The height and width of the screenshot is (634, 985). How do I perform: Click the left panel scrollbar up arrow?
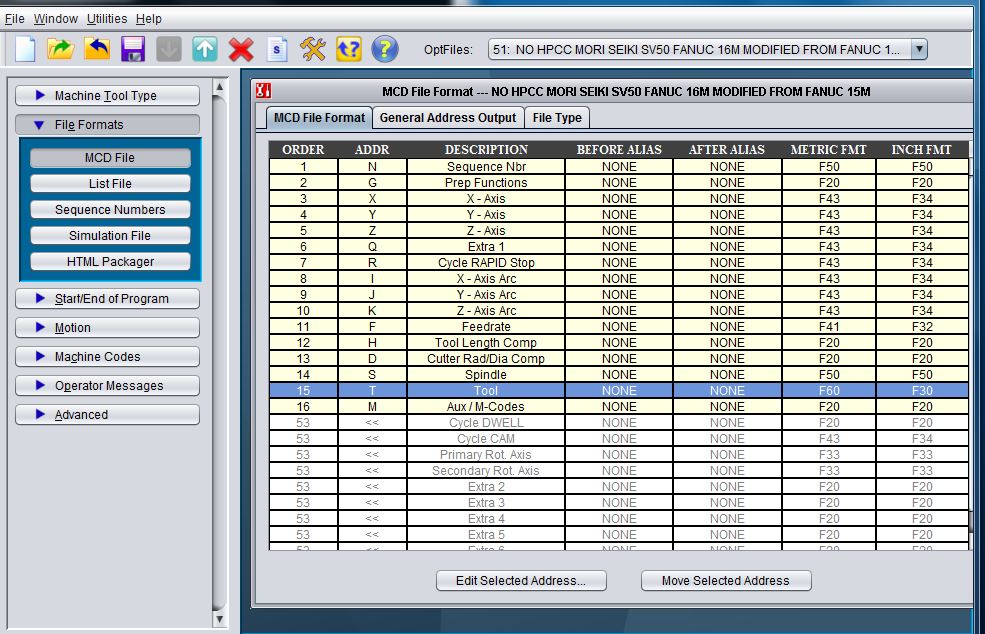pos(219,87)
